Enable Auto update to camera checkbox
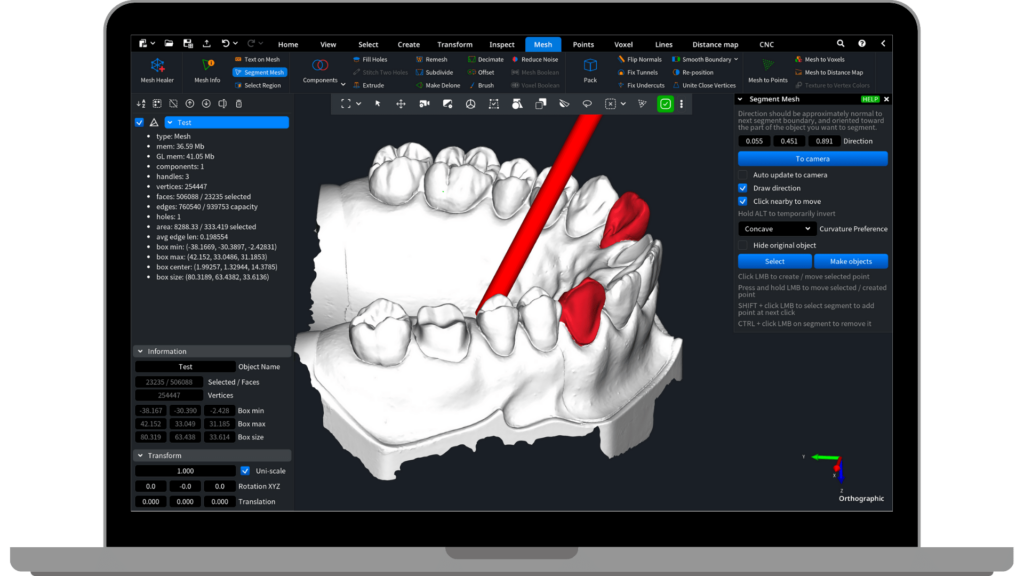Image resolution: width=1024 pixels, height=576 pixels. pyautogui.click(x=742, y=175)
